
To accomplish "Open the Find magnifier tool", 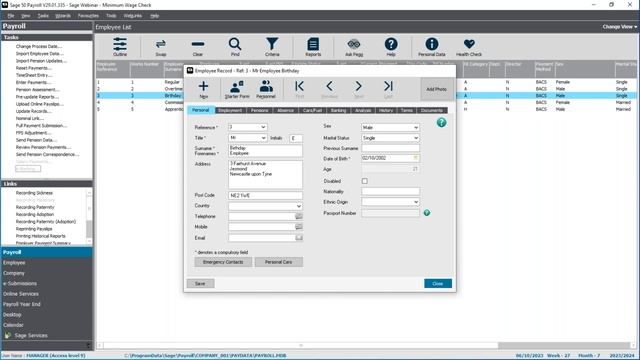I will [x=235, y=46].
